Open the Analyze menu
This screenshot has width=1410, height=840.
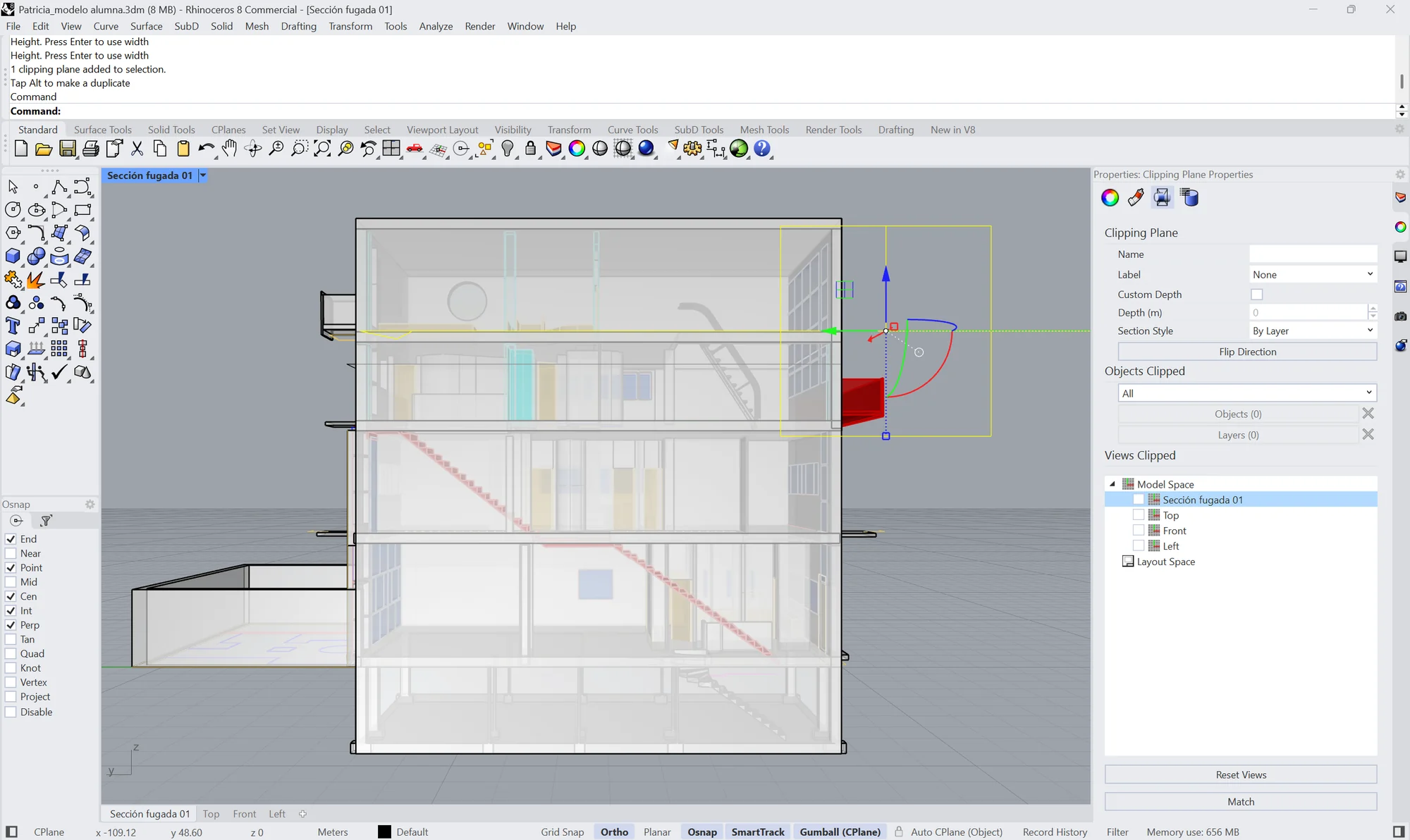point(436,26)
